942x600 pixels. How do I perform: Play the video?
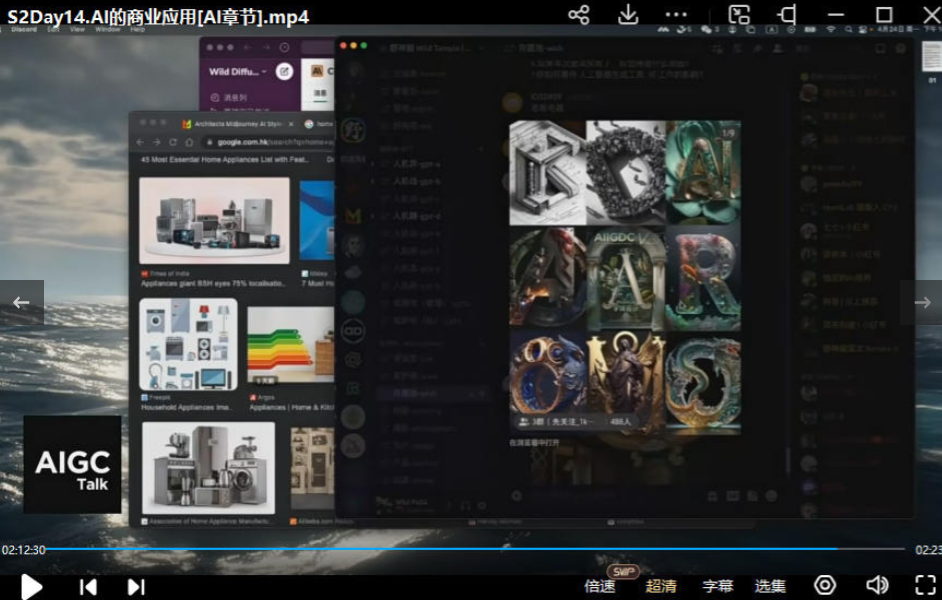(x=32, y=586)
